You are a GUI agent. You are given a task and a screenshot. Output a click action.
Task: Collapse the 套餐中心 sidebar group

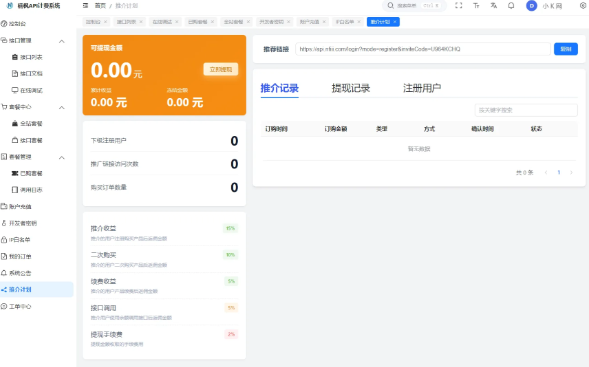point(62,107)
